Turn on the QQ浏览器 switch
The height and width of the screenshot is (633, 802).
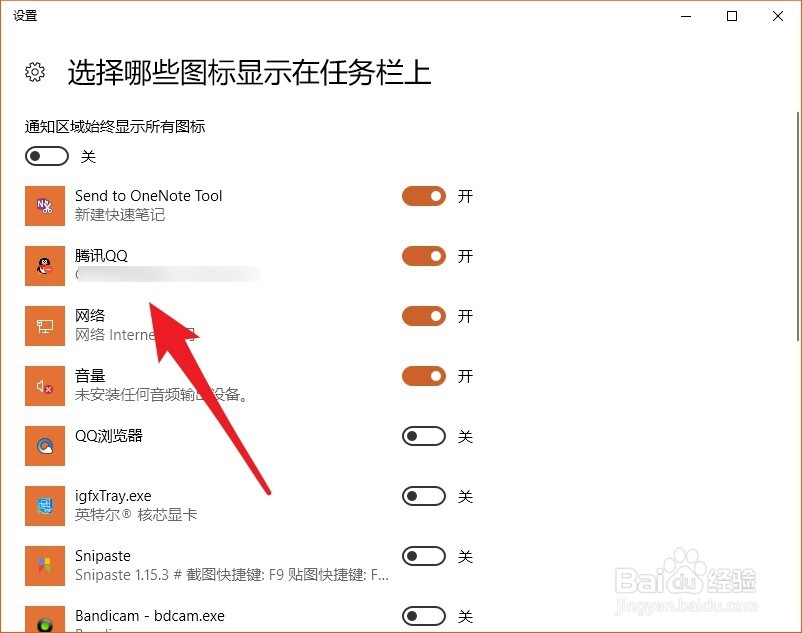424,436
